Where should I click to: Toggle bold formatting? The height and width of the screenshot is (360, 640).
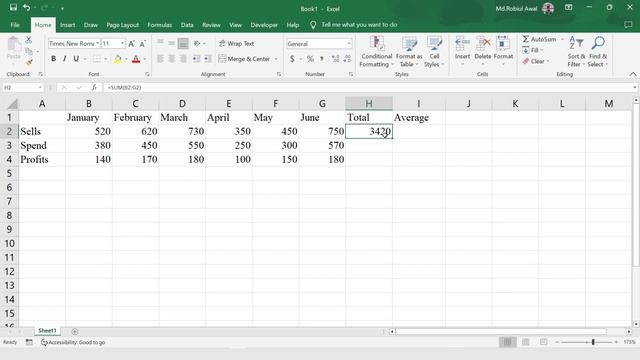coord(53,59)
